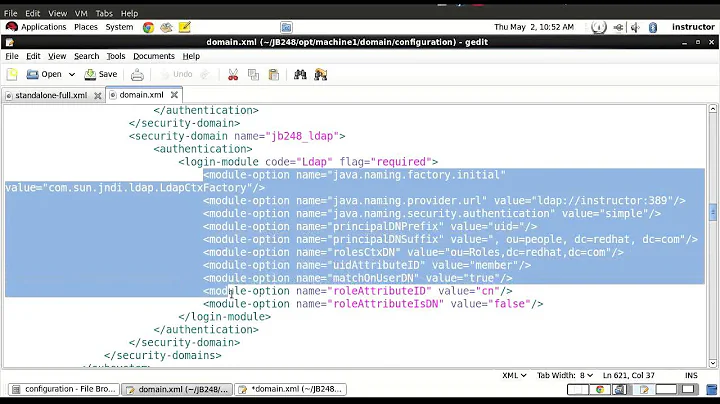
Task: Click the Redo icon next to Undo
Action: point(205,74)
